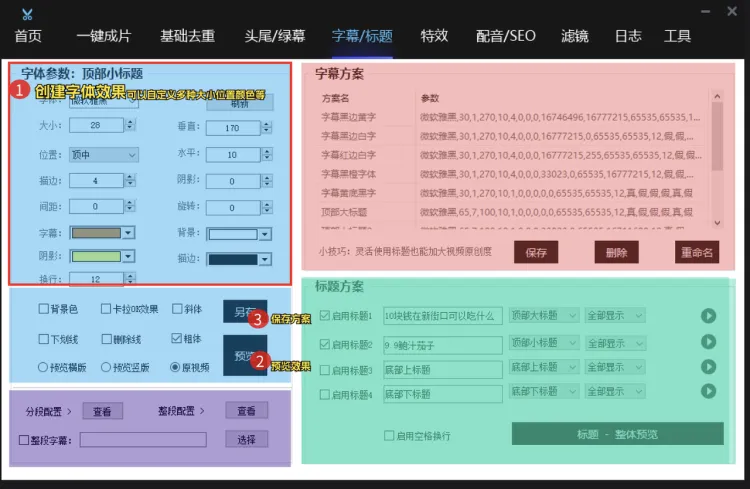Select 字幕红边白字 scheme row

512,155
